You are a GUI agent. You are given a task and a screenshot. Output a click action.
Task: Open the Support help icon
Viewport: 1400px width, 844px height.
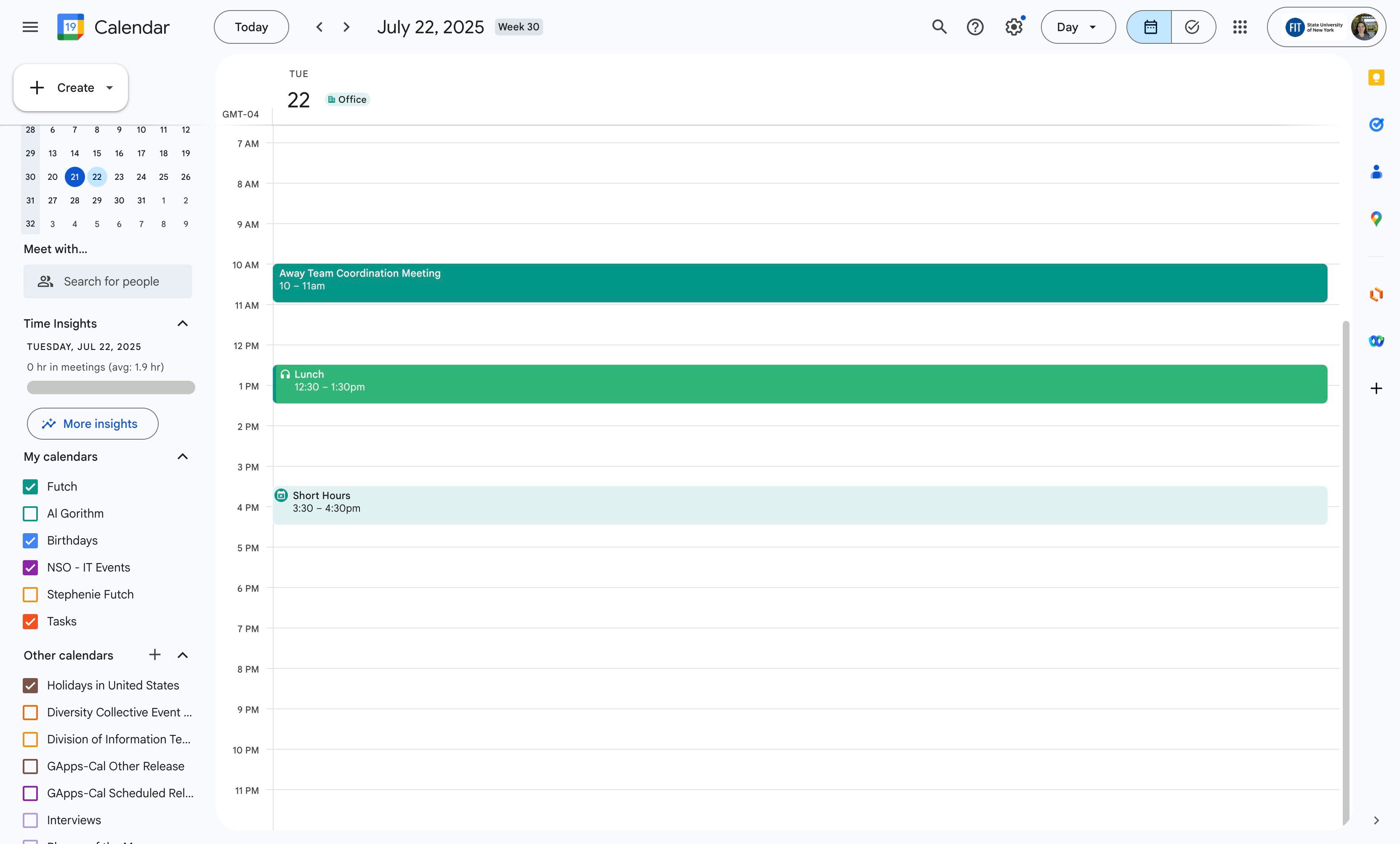(975, 27)
